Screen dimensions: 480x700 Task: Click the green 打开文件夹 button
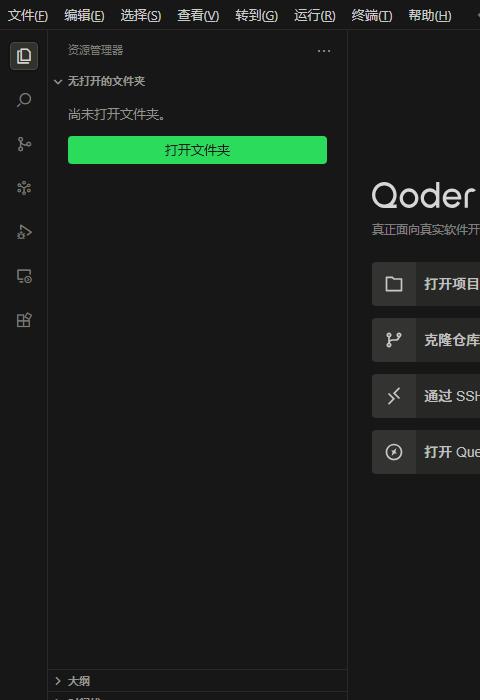[197, 150]
